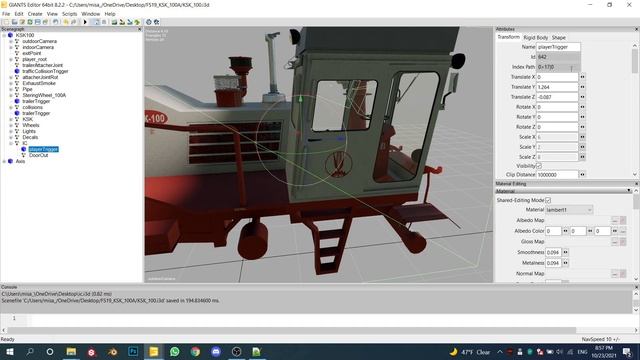Click the browse button for Normal Map

click(615, 273)
